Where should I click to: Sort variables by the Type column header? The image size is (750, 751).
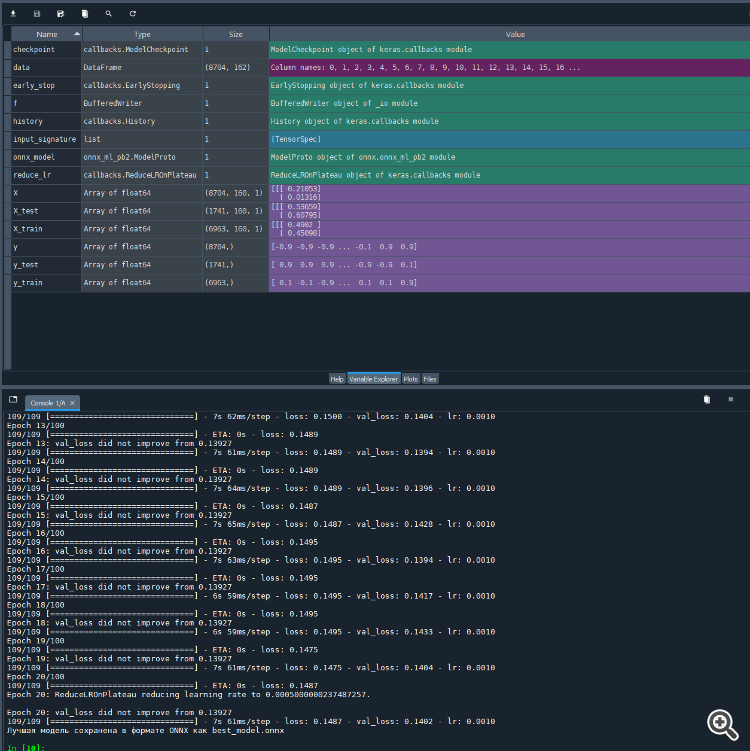[142, 34]
